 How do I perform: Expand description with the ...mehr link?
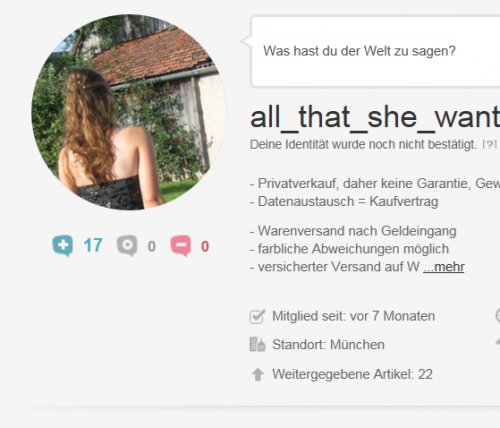coord(444,267)
